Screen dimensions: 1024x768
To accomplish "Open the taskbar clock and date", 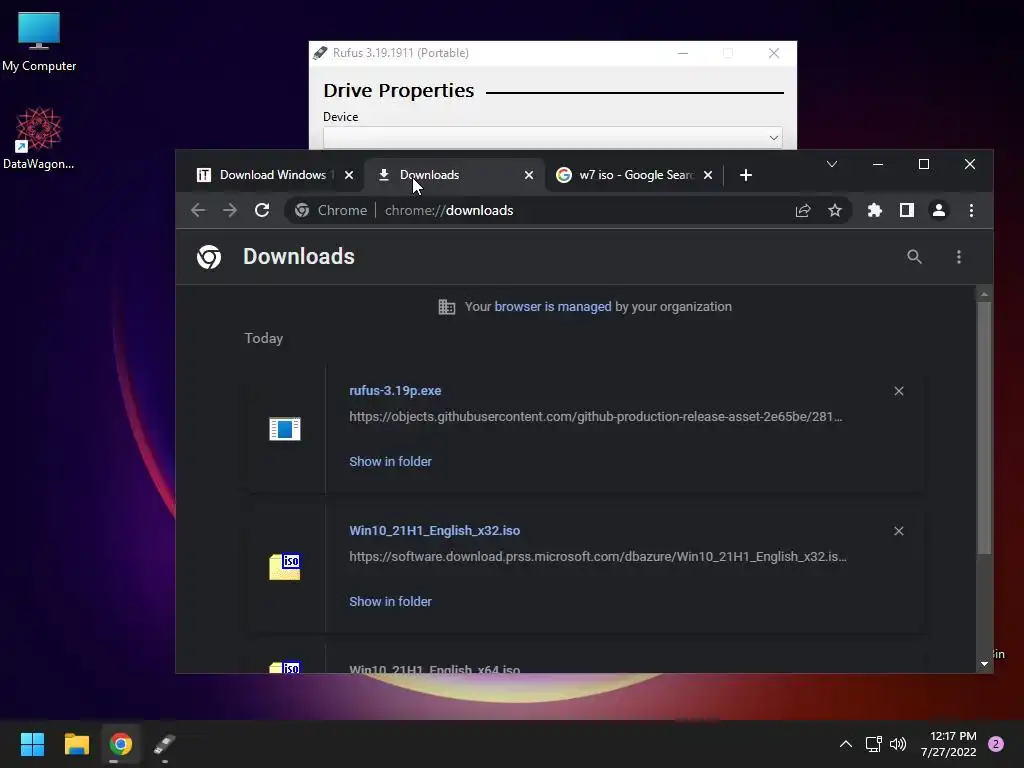I will tap(949, 744).
